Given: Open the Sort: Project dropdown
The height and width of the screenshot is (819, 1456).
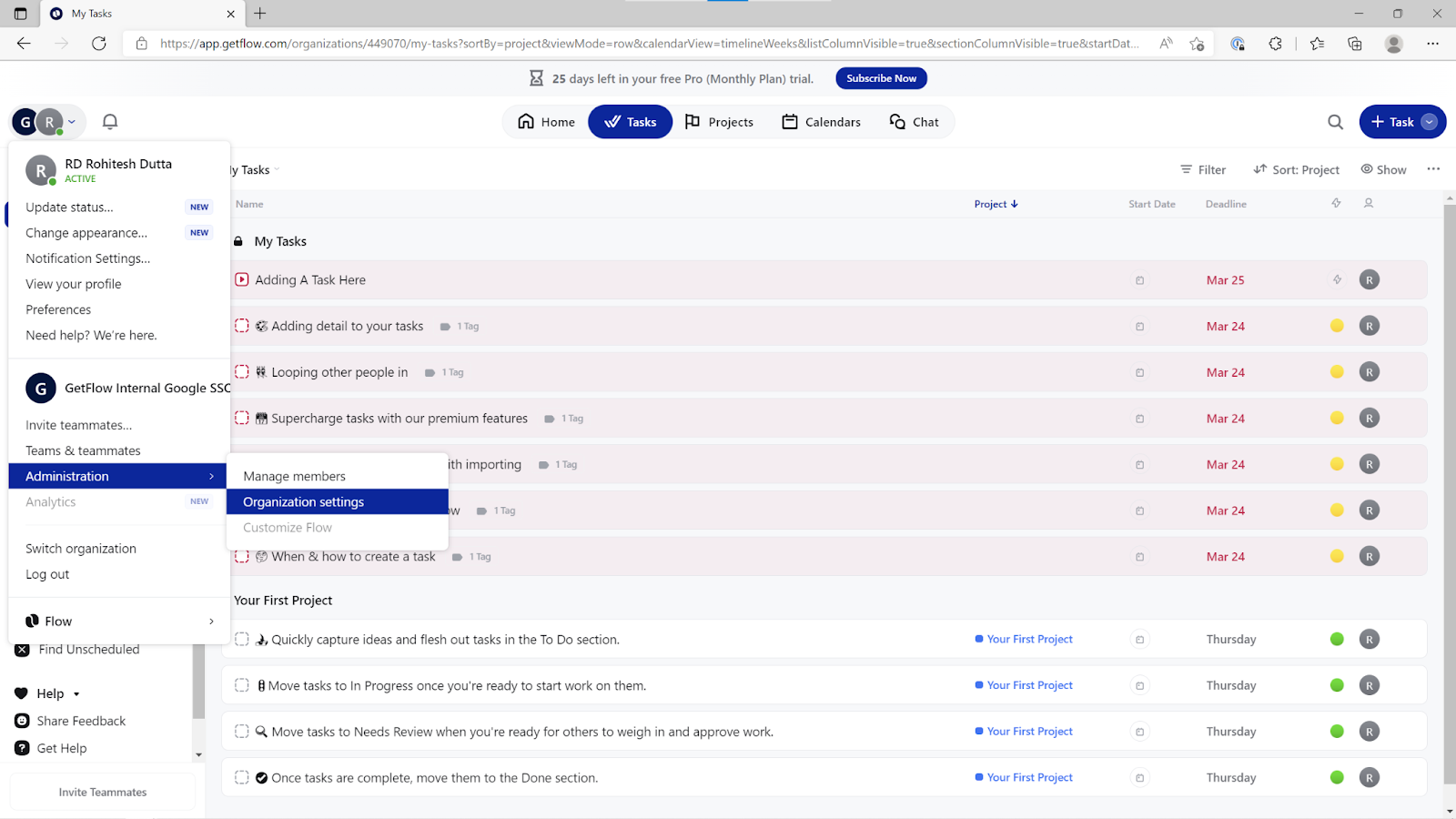Looking at the screenshot, I should pyautogui.click(x=1296, y=169).
